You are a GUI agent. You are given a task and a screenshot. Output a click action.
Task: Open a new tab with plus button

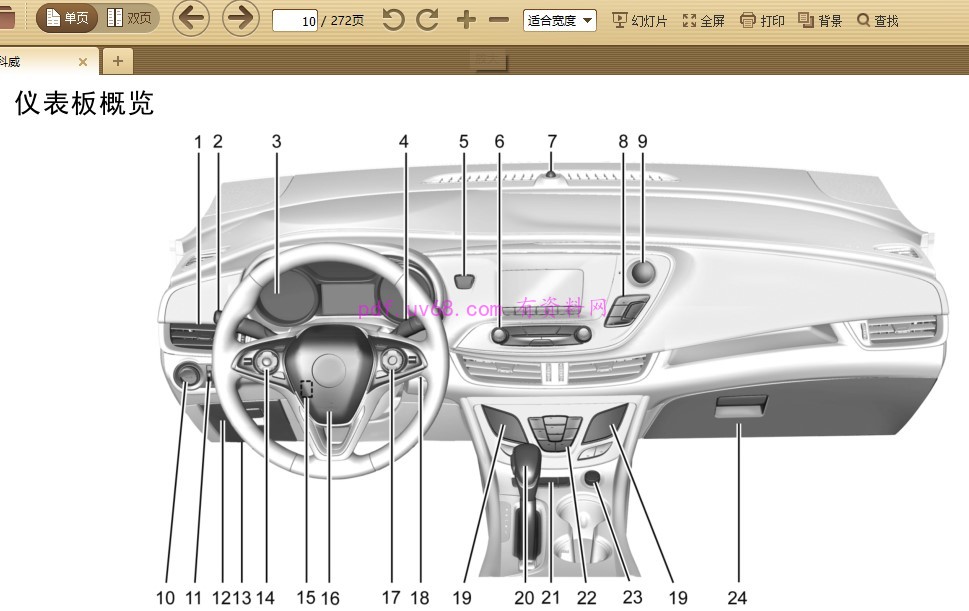[117, 61]
